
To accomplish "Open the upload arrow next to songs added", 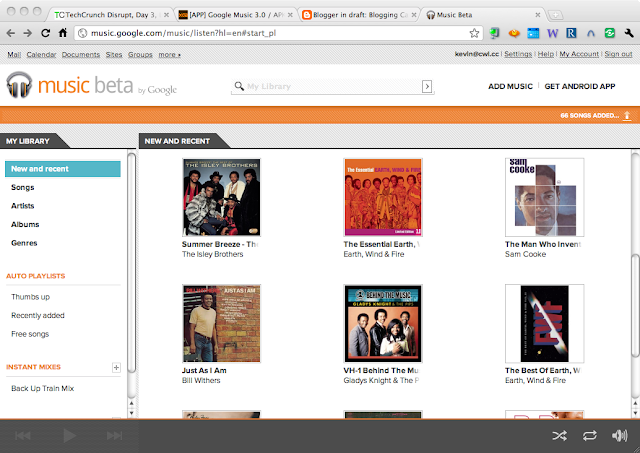I will click(x=627, y=116).
